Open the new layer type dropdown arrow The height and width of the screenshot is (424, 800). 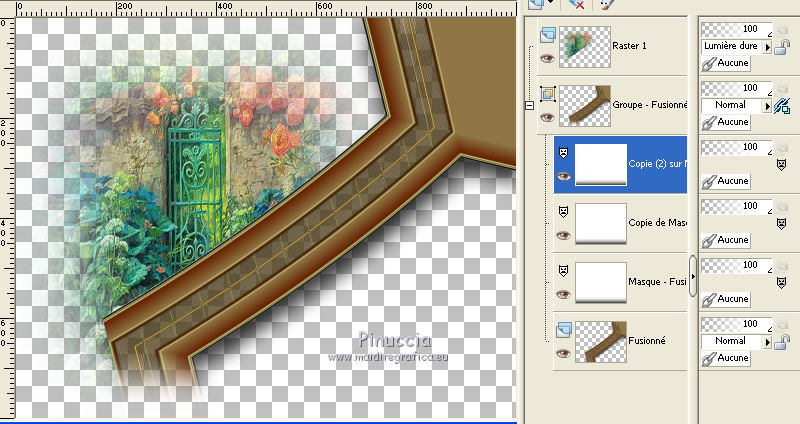click(x=550, y=3)
